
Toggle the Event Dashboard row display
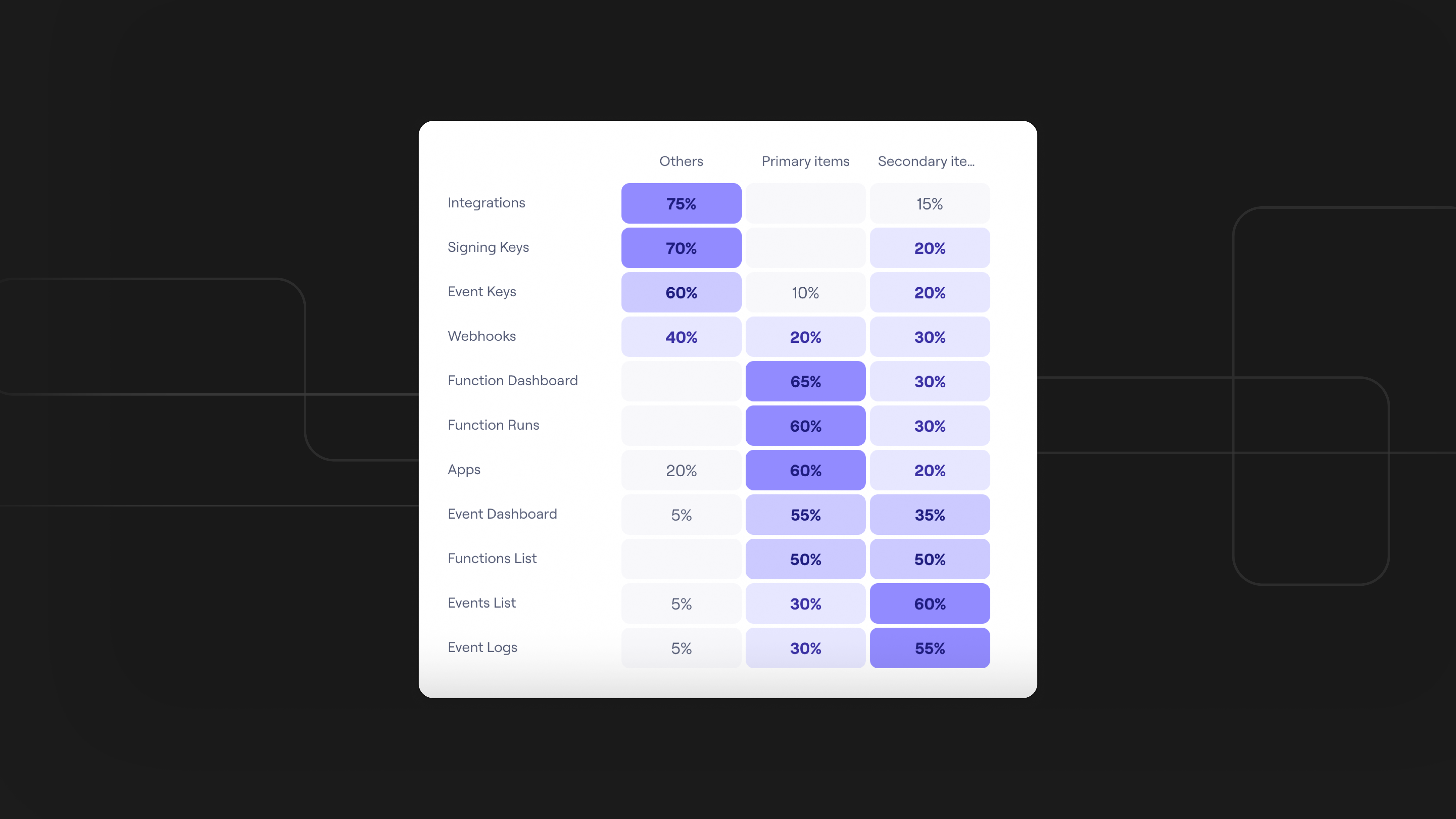coord(502,514)
